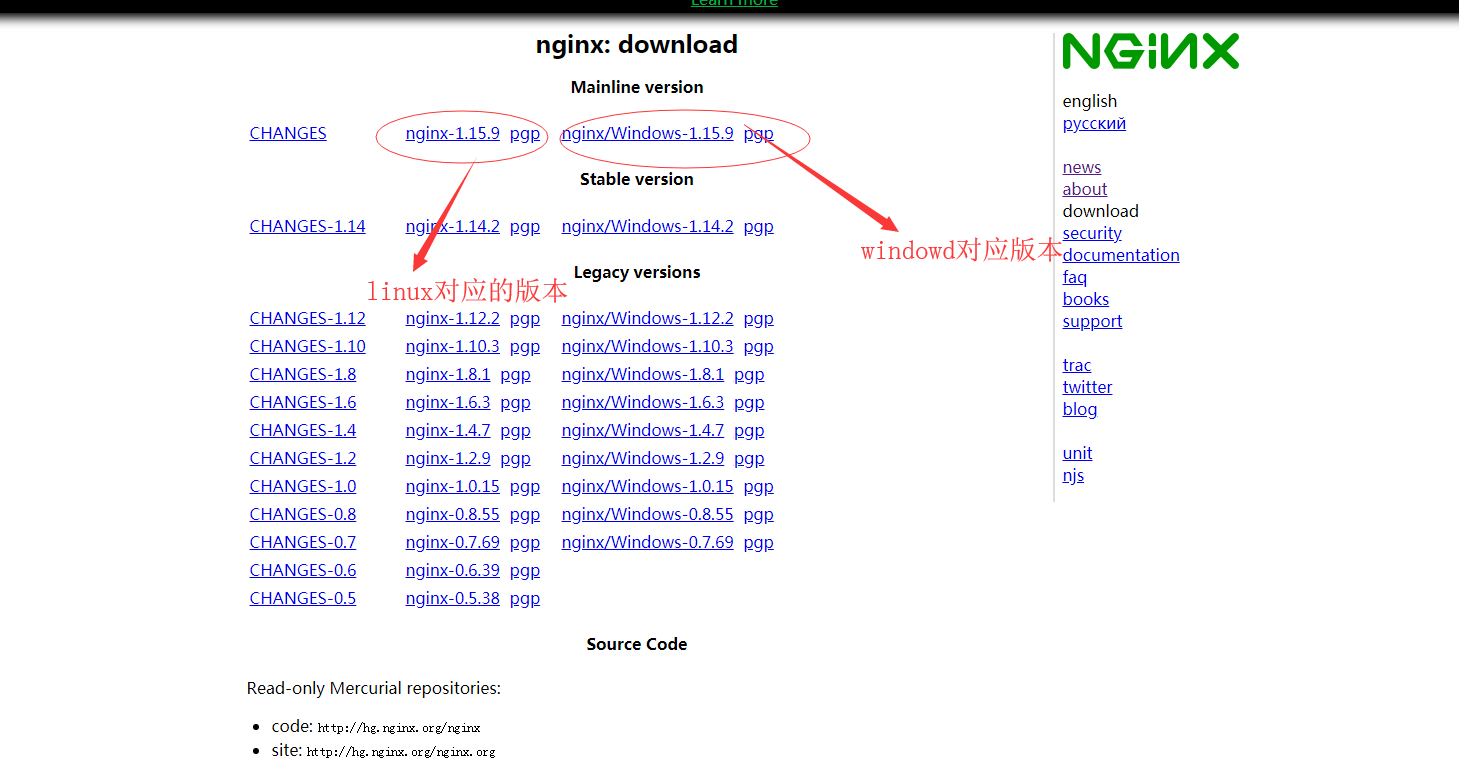Open CHANGES-1.14 stable changelog
The image size is (1459, 759).
pyautogui.click(x=307, y=226)
